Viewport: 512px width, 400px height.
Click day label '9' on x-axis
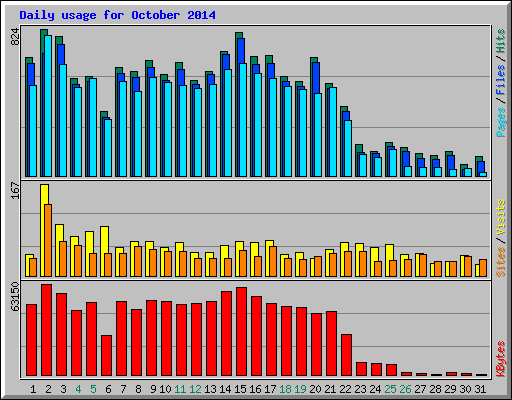point(153,389)
